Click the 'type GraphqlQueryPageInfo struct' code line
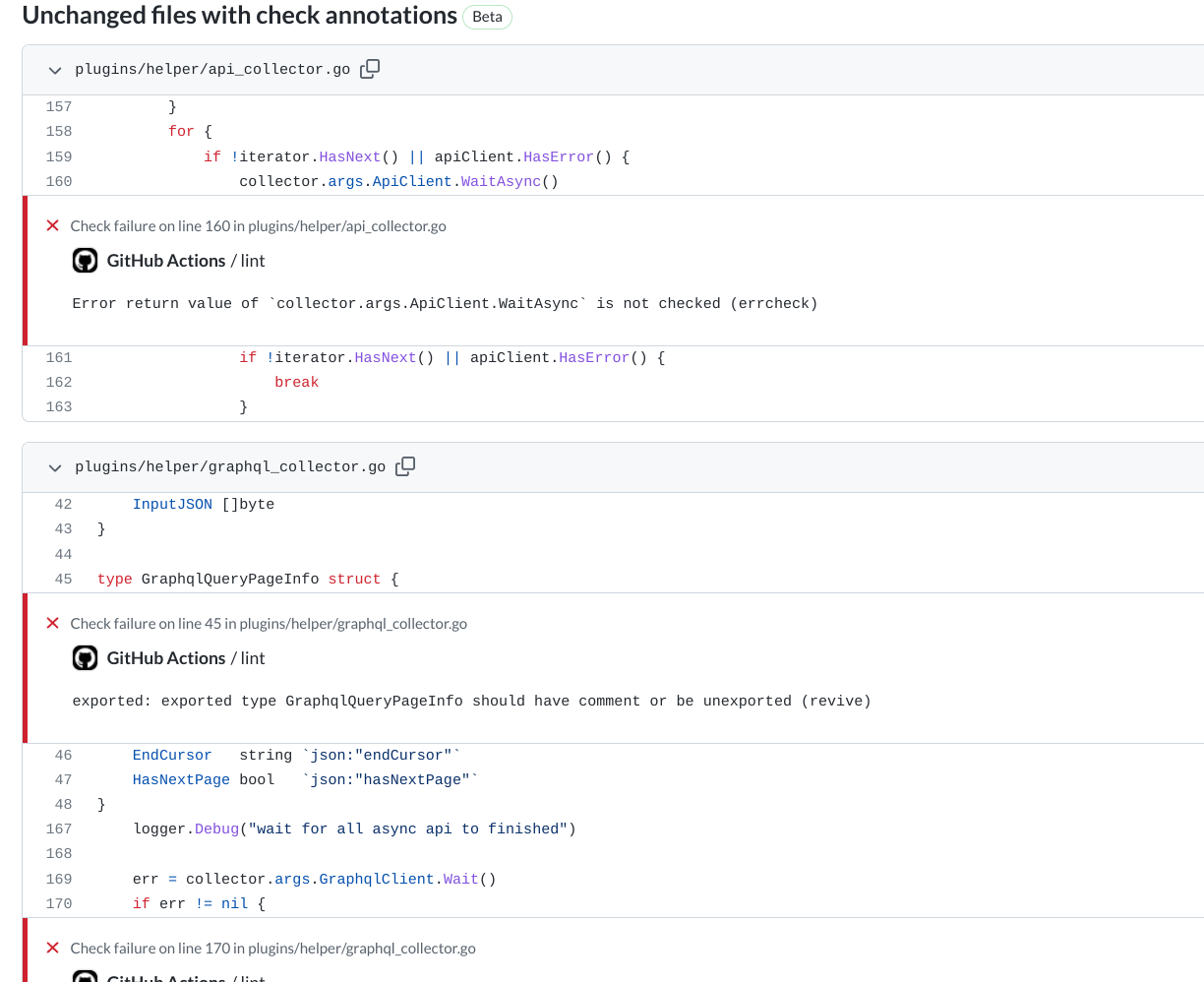The height and width of the screenshot is (982, 1204). [x=248, y=579]
